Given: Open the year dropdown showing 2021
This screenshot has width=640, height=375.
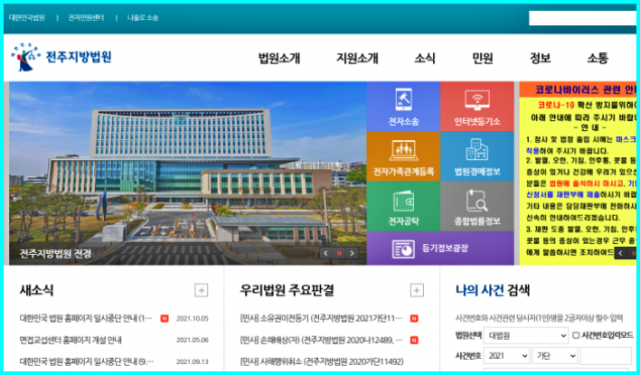Looking at the screenshot, I should (507, 356).
